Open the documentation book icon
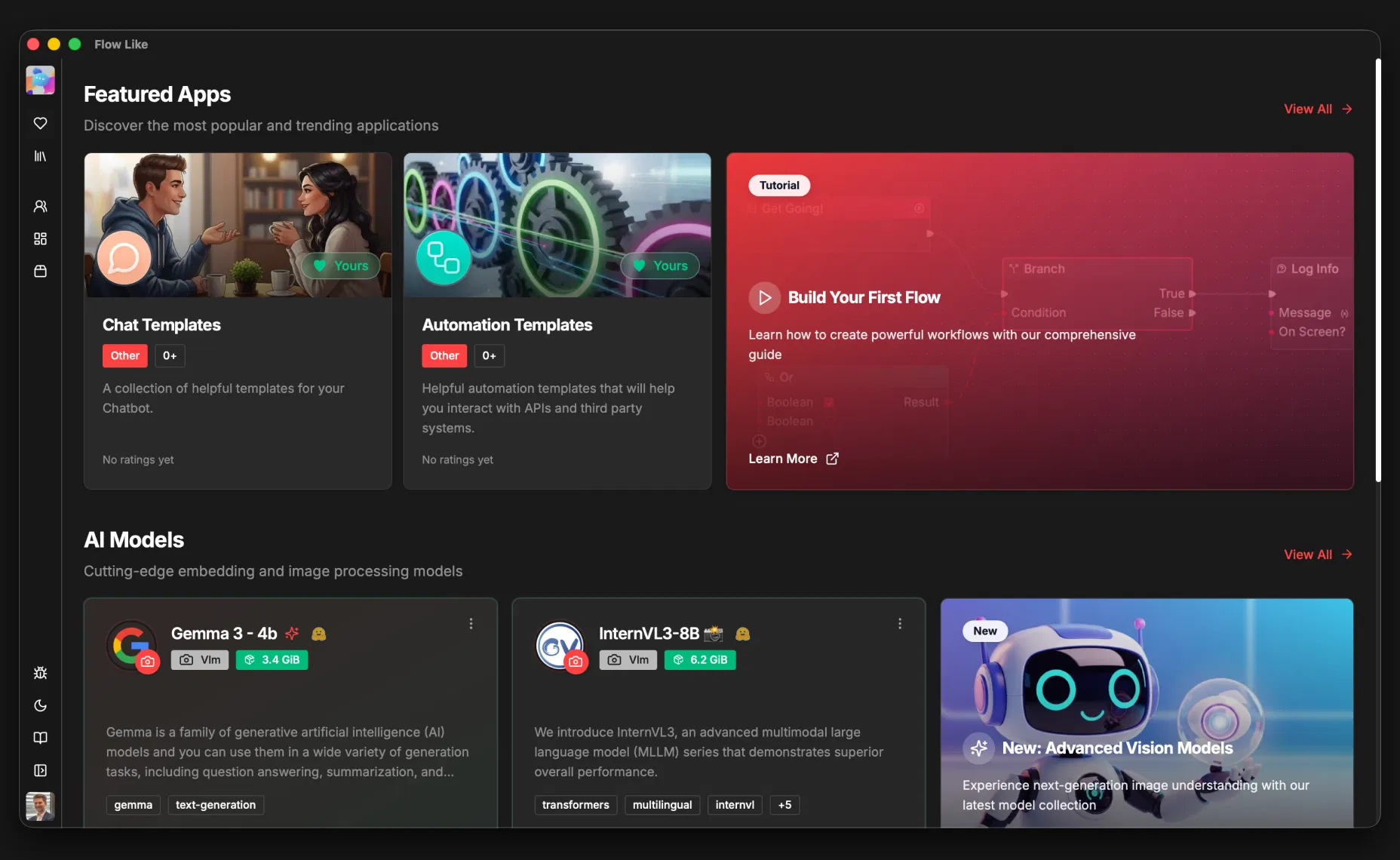The image size is (1400, 860). click(x=40, y=738)
